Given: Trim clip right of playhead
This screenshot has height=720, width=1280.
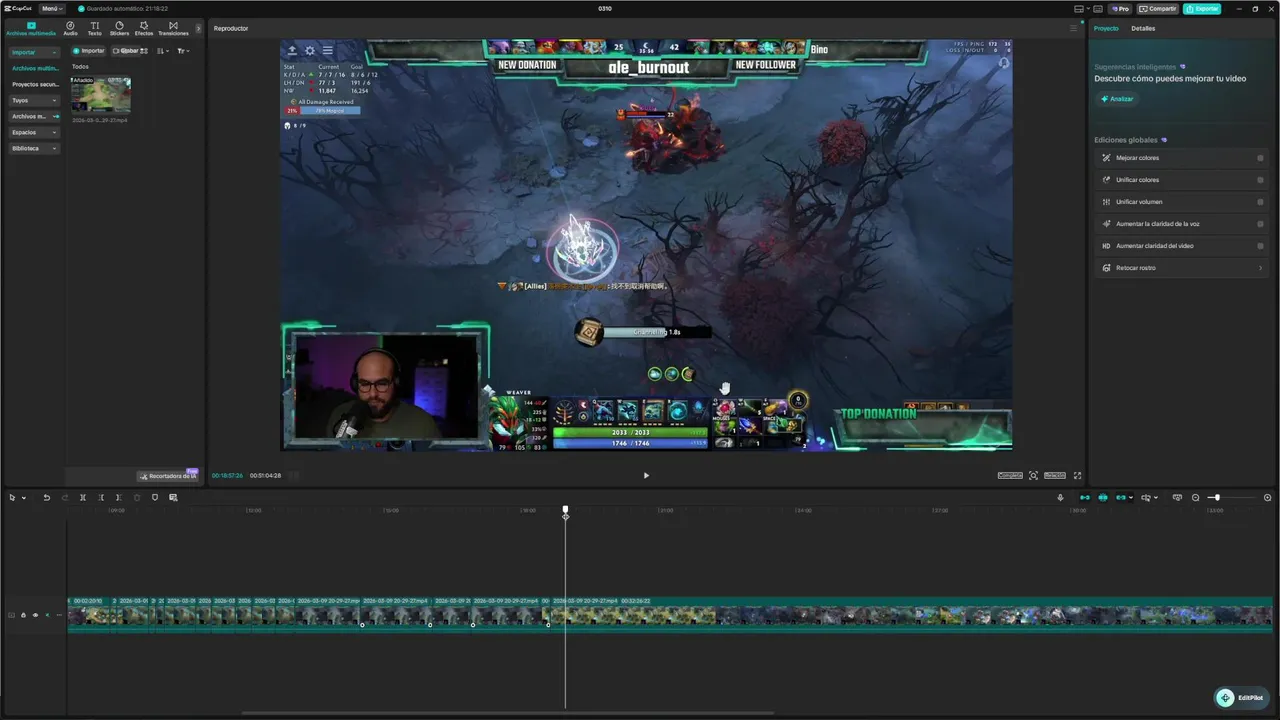Looking at the screenshot, I should [x=118, y=497].
